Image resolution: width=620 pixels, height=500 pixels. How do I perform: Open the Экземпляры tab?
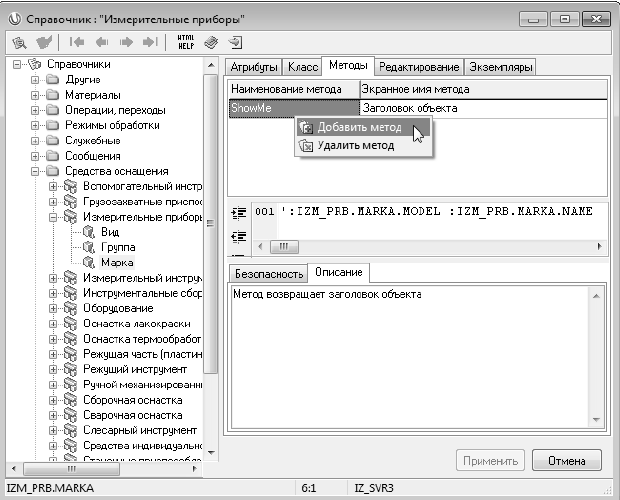pyautogui.click(x=501, y=67)
